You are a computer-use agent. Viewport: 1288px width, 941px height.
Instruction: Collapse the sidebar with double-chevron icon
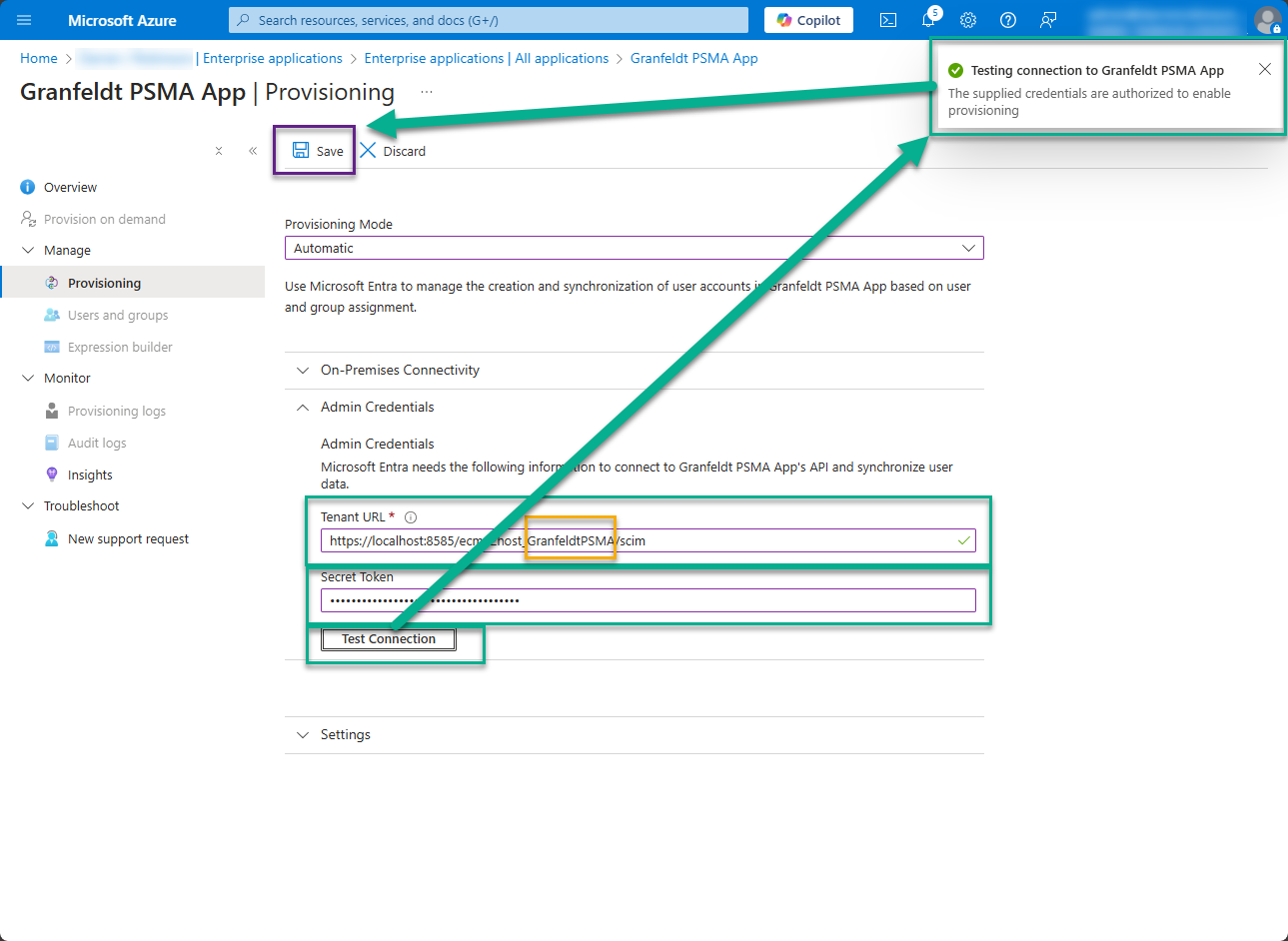pyautogui.click(x=253, y=151)
